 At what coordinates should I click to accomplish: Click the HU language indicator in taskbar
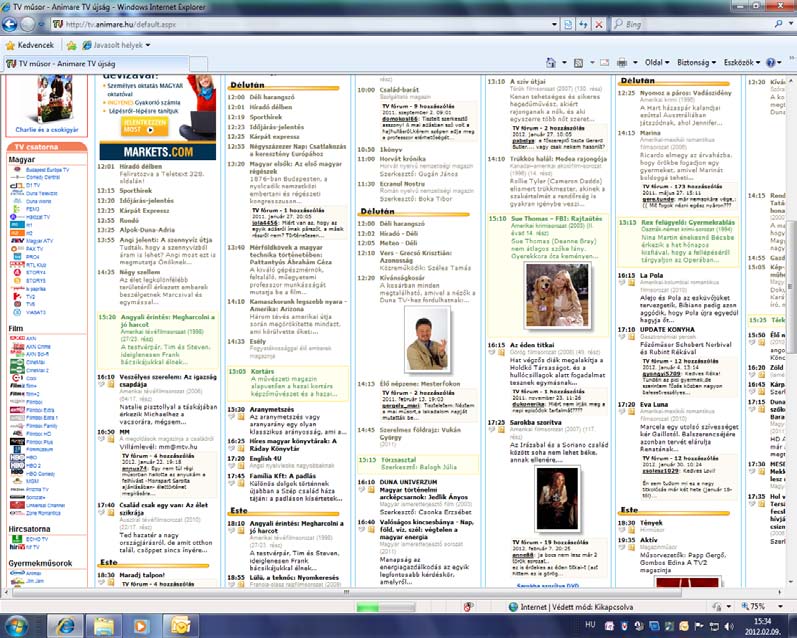pyautogui.click(x=590, y=625)
